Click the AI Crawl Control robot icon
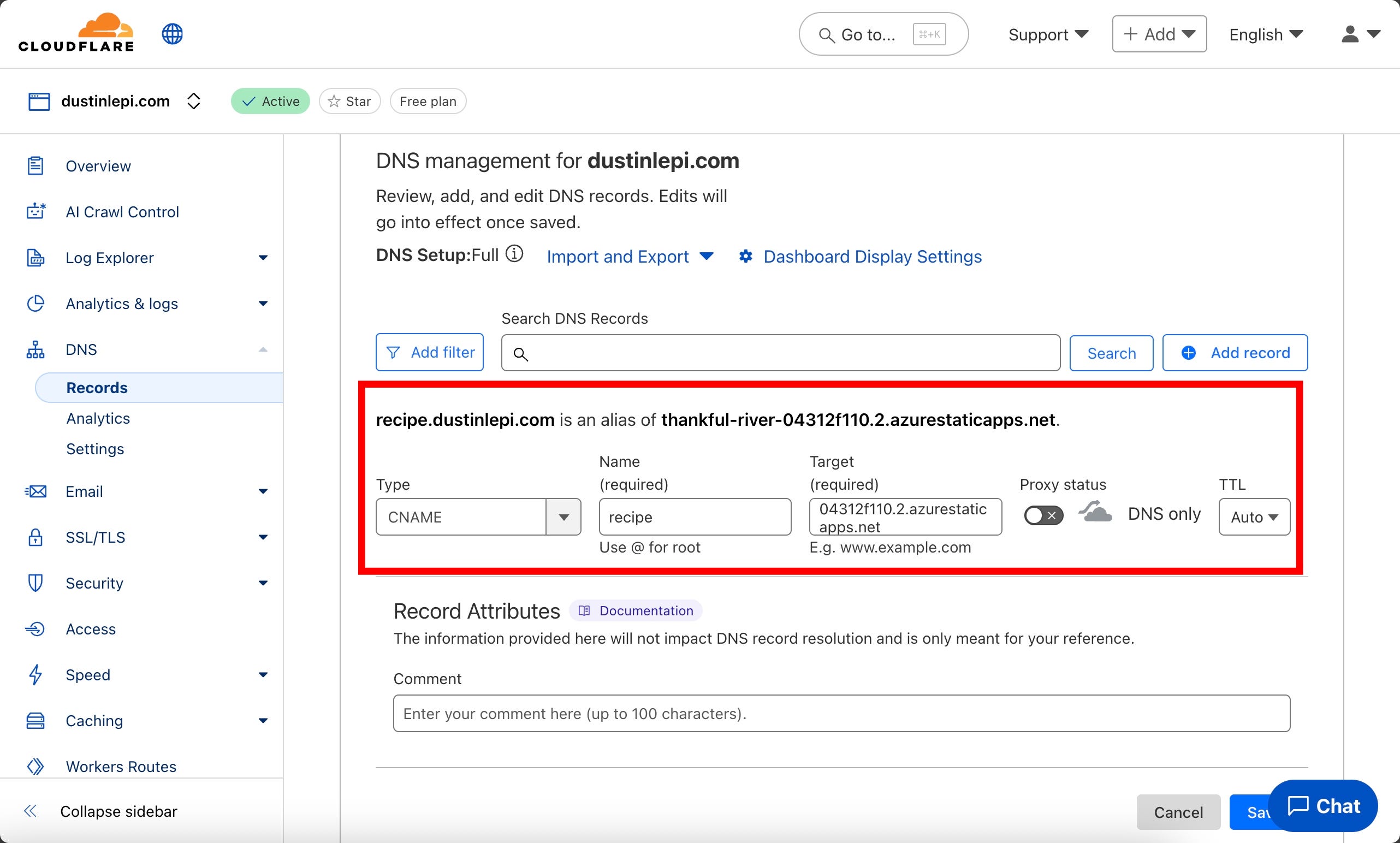This screenshot has height=843, width=1400. pyautogui.click(x=36, y=211)
